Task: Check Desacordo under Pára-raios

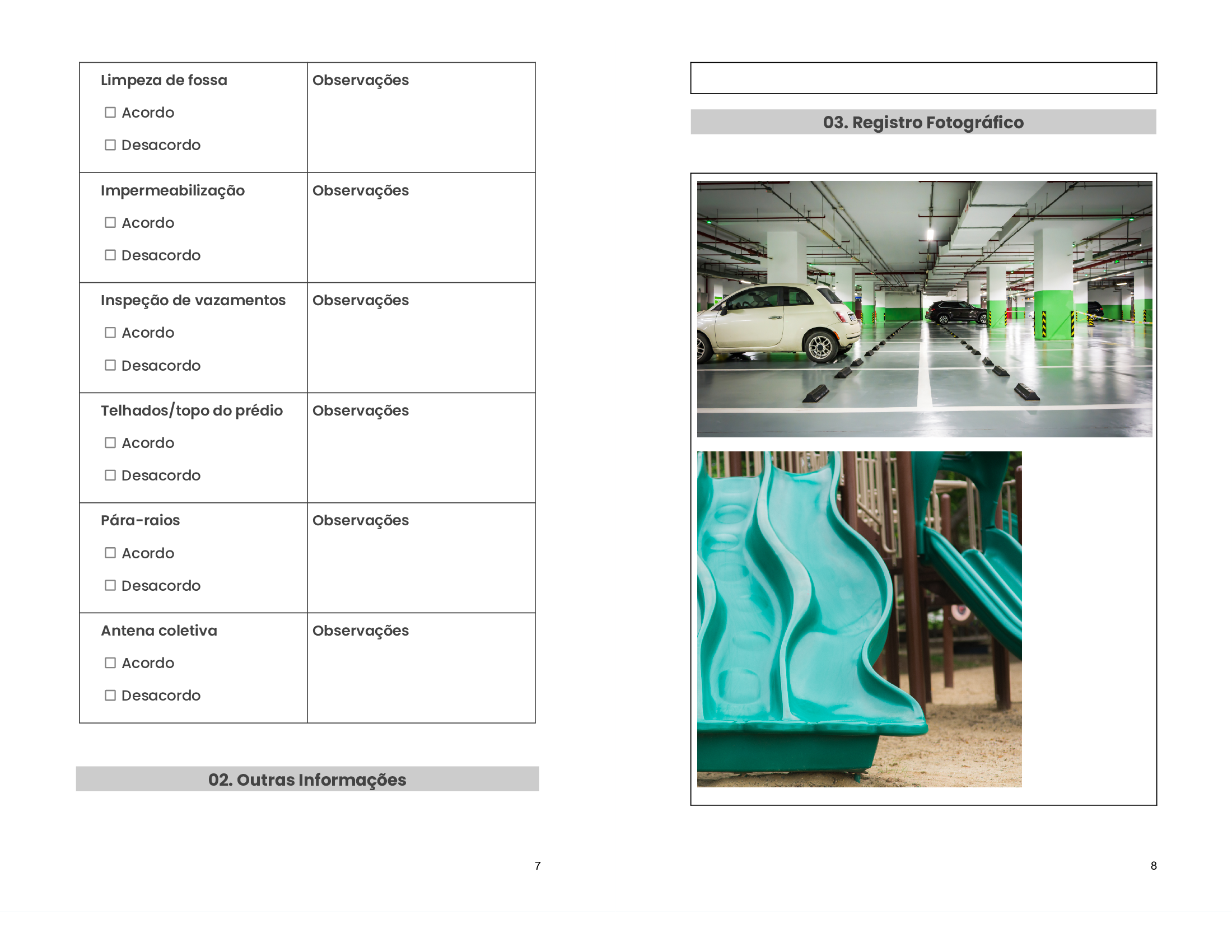Action: pyautogui.click(x=110, y=585)
